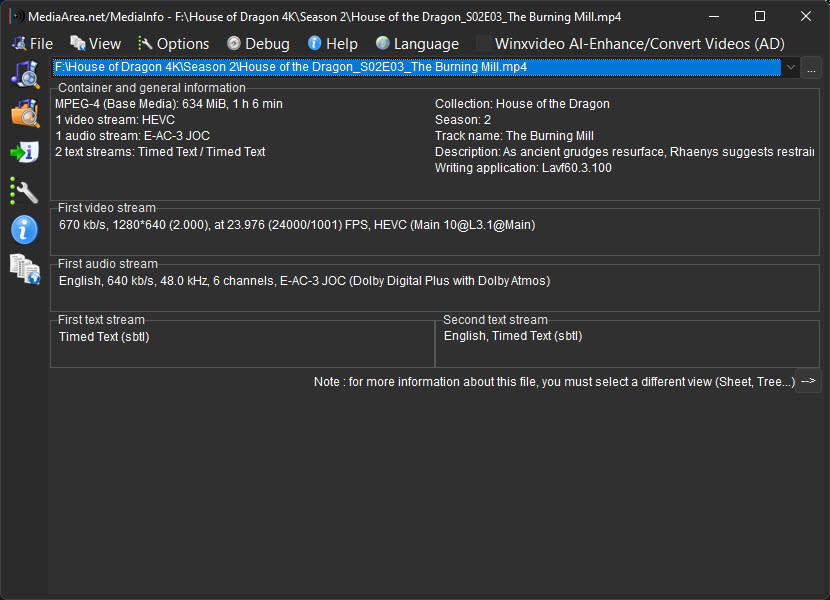Click '1 video stream: HEVC' text

(x=115, y=120)
